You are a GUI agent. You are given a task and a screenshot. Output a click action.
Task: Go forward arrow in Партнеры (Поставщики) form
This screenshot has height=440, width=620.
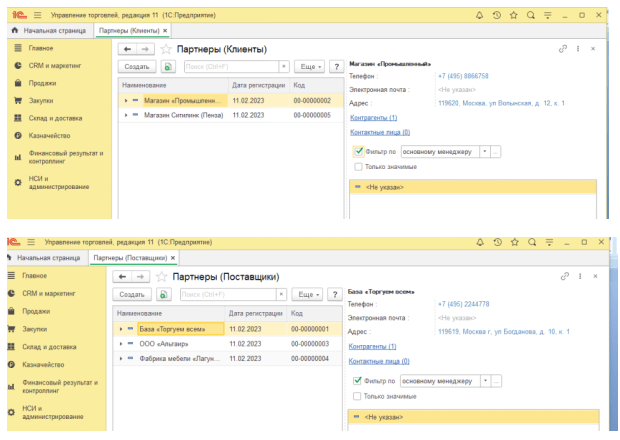(140, 277)
